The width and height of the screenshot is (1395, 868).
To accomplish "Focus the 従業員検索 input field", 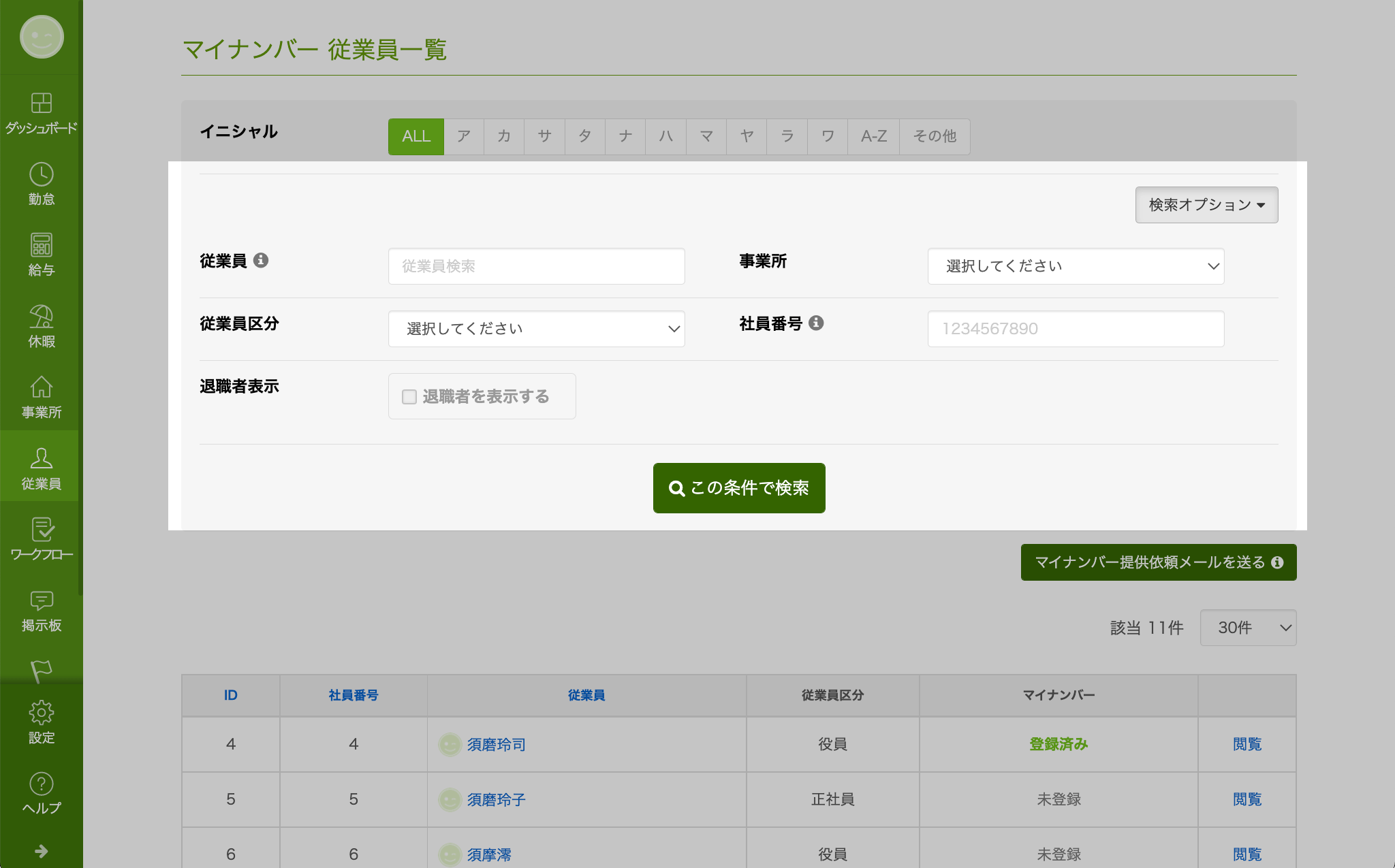I will [536, 266].
